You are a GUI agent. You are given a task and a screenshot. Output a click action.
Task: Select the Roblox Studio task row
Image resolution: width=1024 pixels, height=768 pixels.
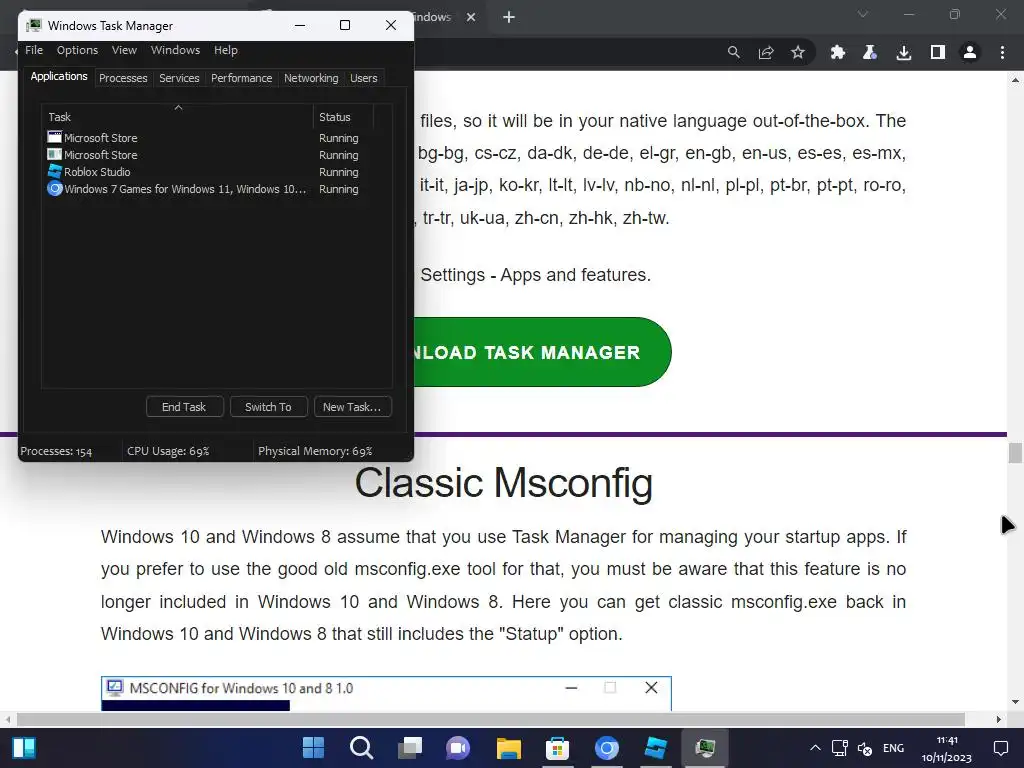pos(207,172)
